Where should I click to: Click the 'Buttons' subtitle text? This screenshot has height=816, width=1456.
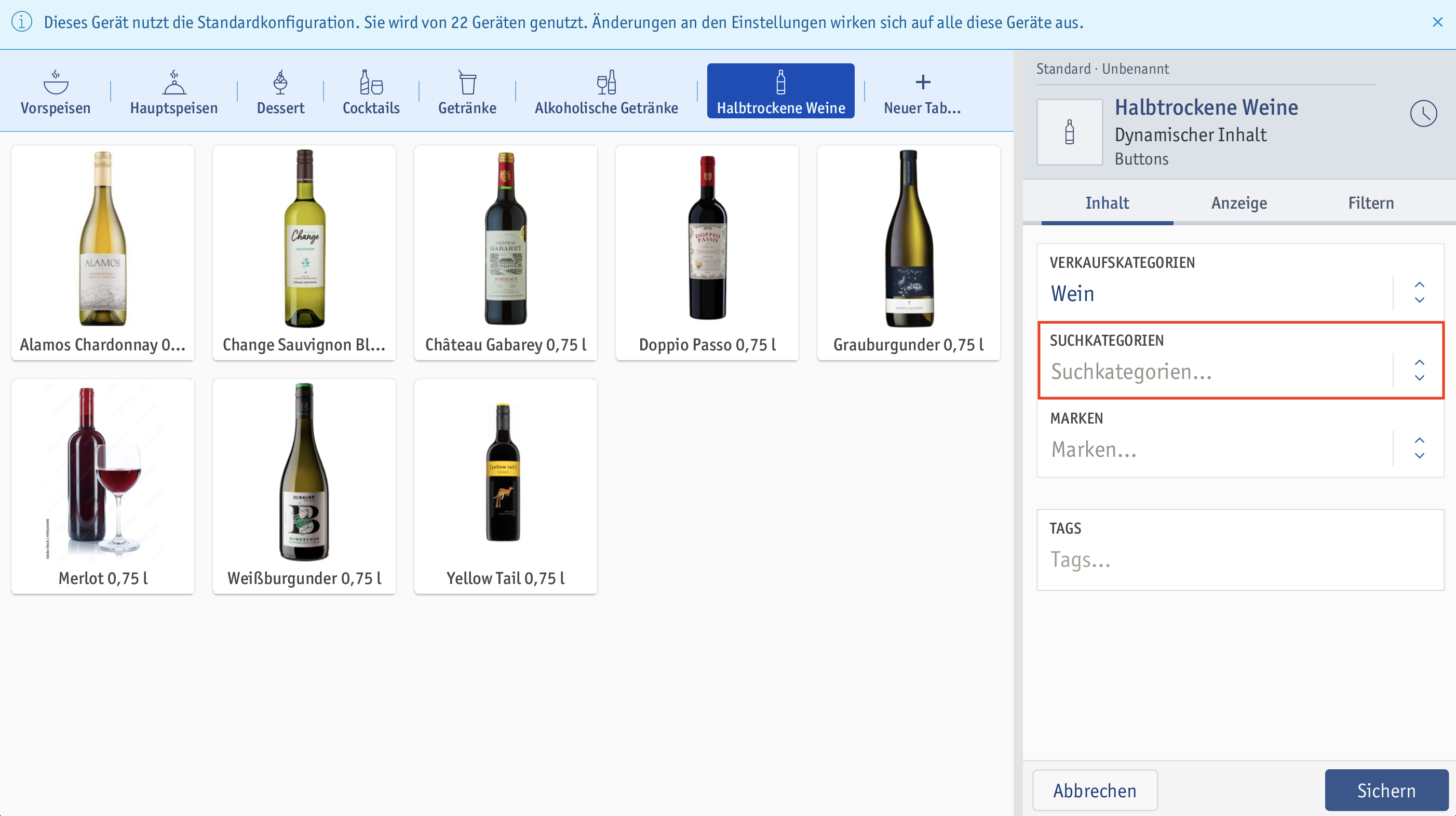[x=1141, y=159]
